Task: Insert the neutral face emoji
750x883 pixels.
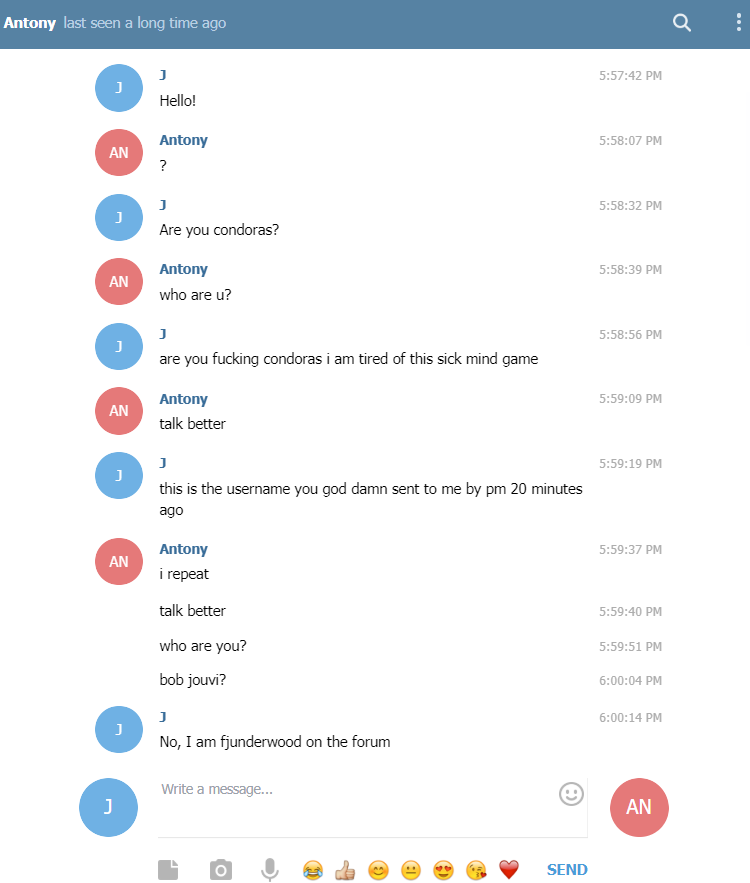Action: [x=411, y=870]
